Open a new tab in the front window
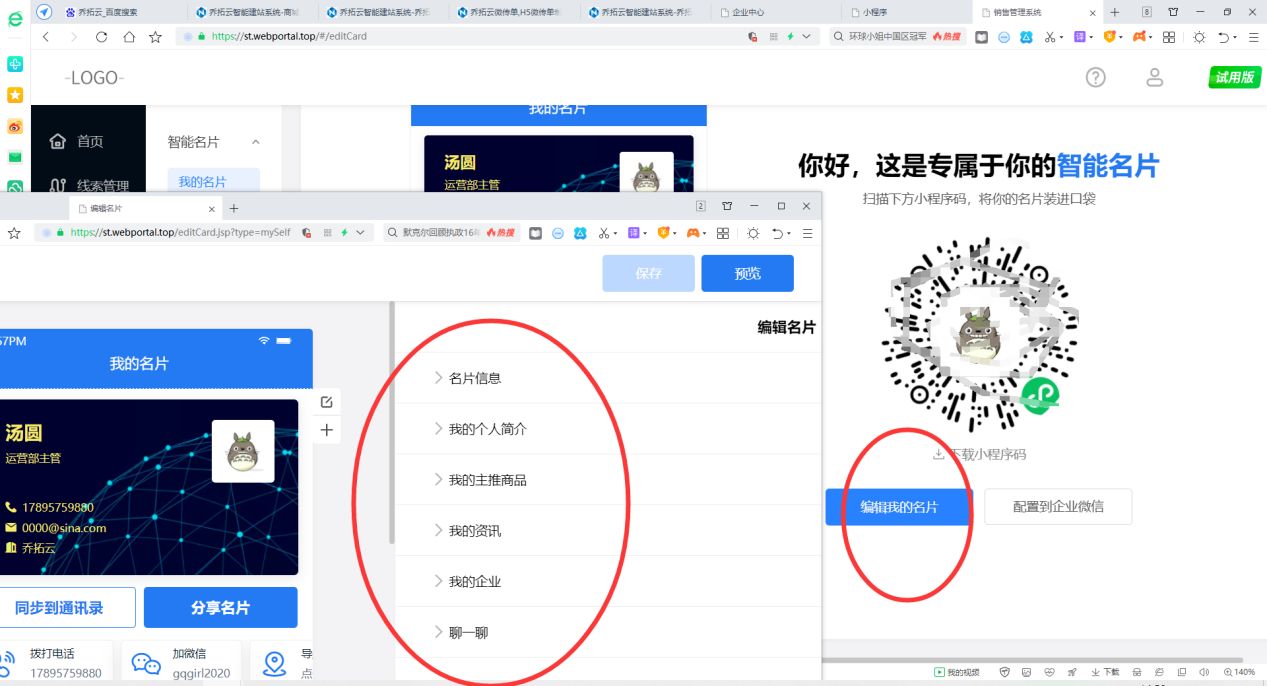The image size is (1267, 686). (x=234, y=208)
